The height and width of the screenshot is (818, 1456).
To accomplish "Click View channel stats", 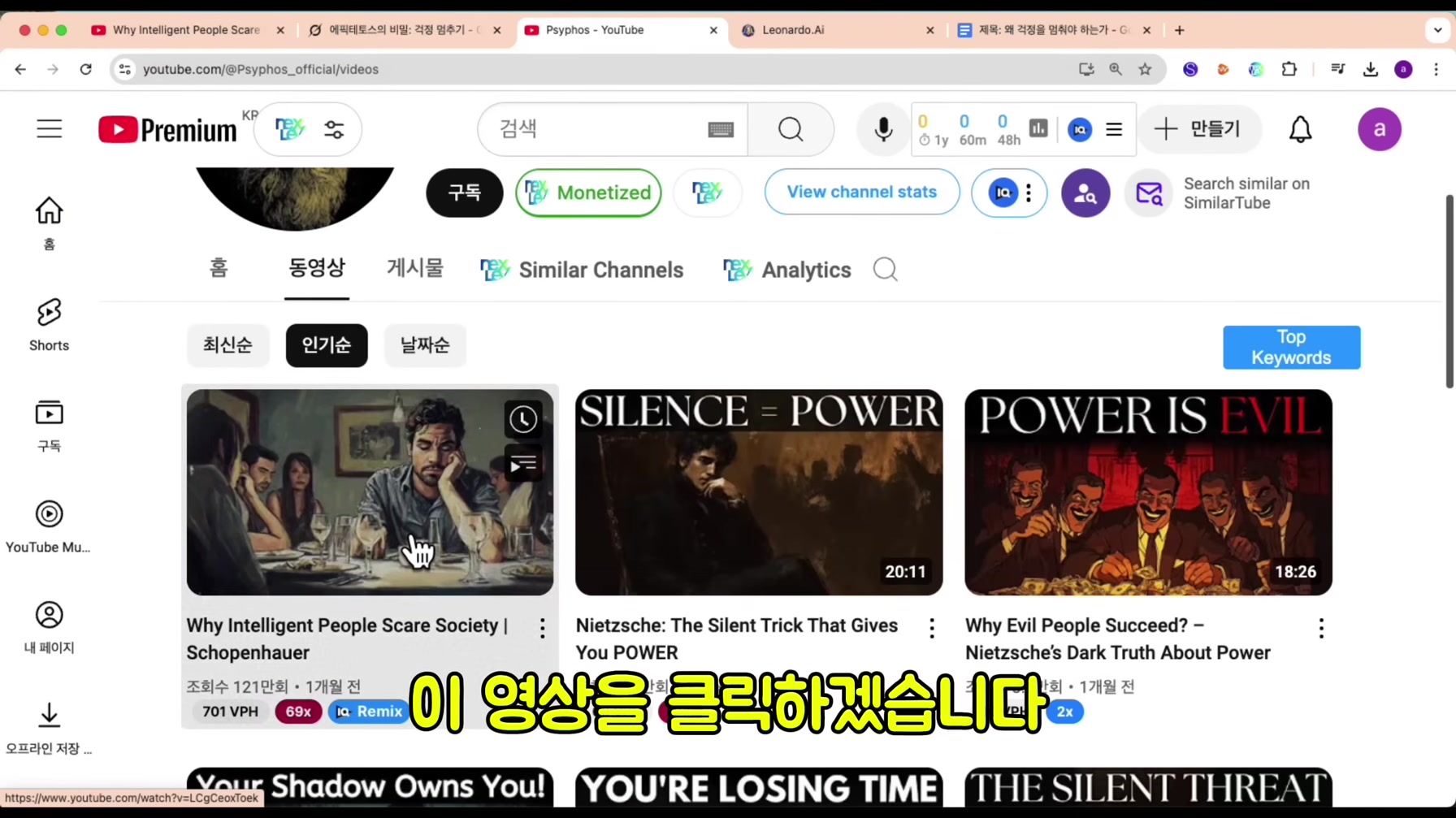I will point(862,192).
